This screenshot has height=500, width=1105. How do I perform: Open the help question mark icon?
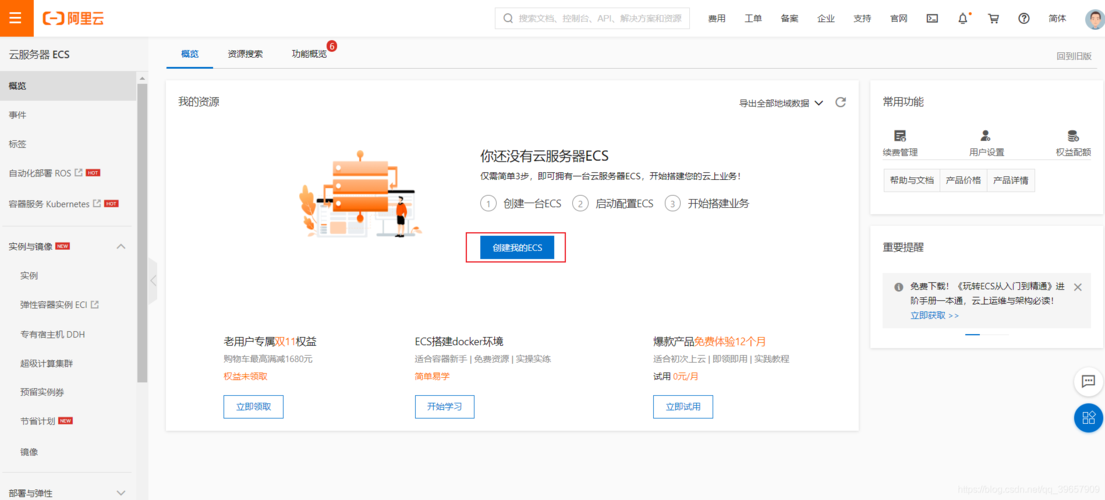click(x=1024, y=19)
